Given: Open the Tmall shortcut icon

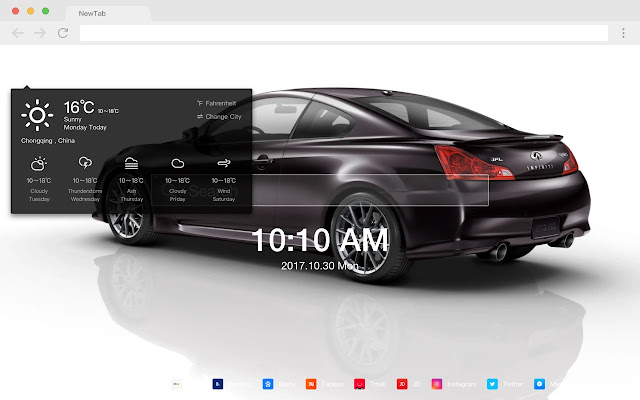Looking at the screenshot, I should click(x=359, y=384).
